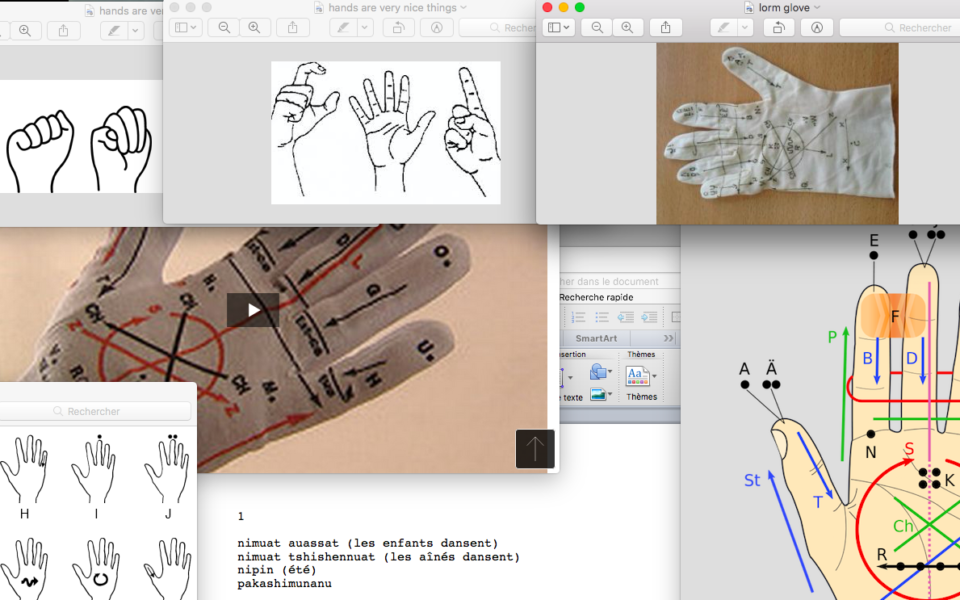The width and height of the screenshot is (960, 600).
Task: Click the decrease indent icon in Word
Action: click(x=626, y=317)
